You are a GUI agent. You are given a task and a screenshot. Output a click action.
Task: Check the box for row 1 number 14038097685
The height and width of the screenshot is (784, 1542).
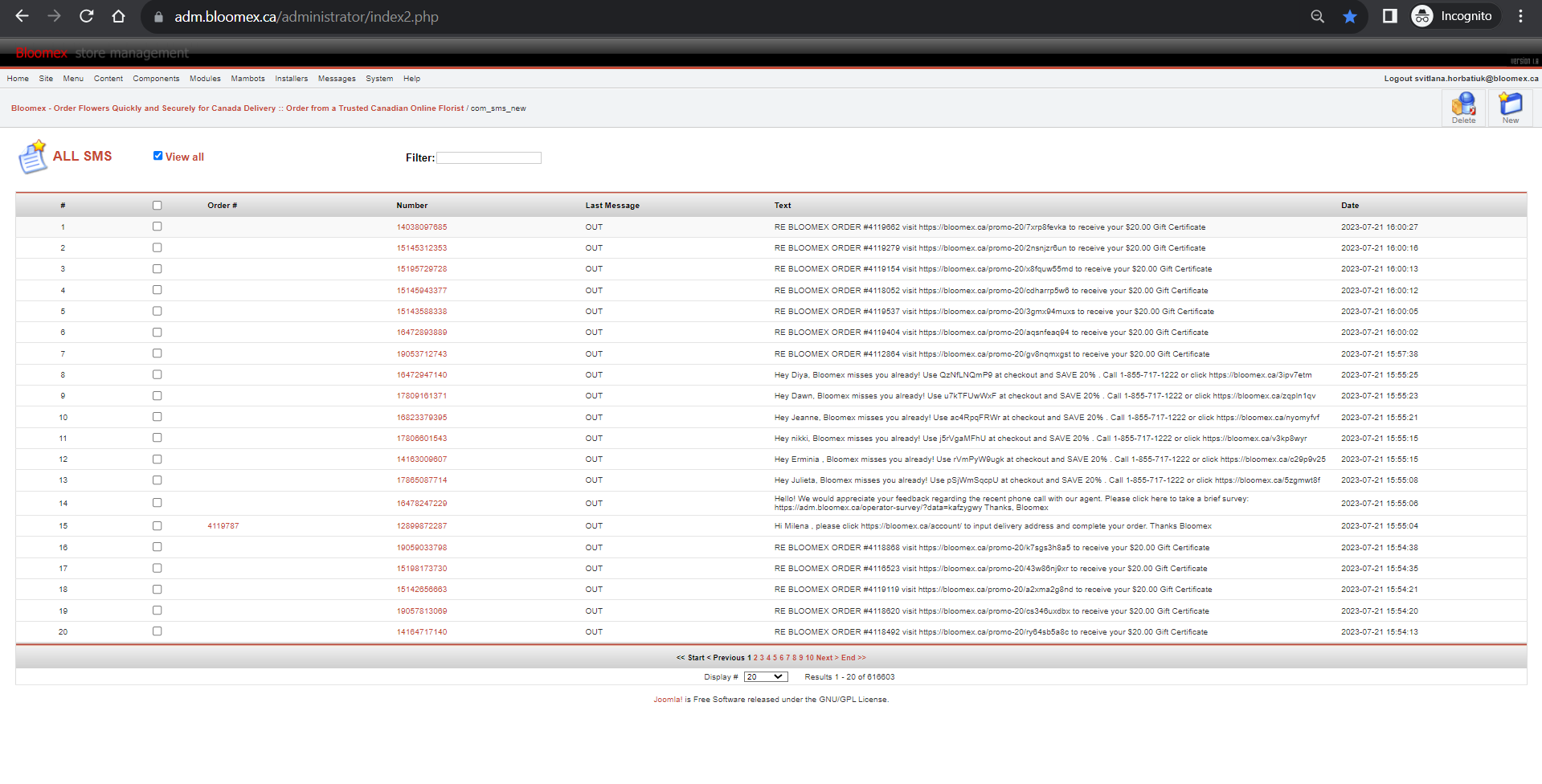pyautogui.click(x=157, y=227)
